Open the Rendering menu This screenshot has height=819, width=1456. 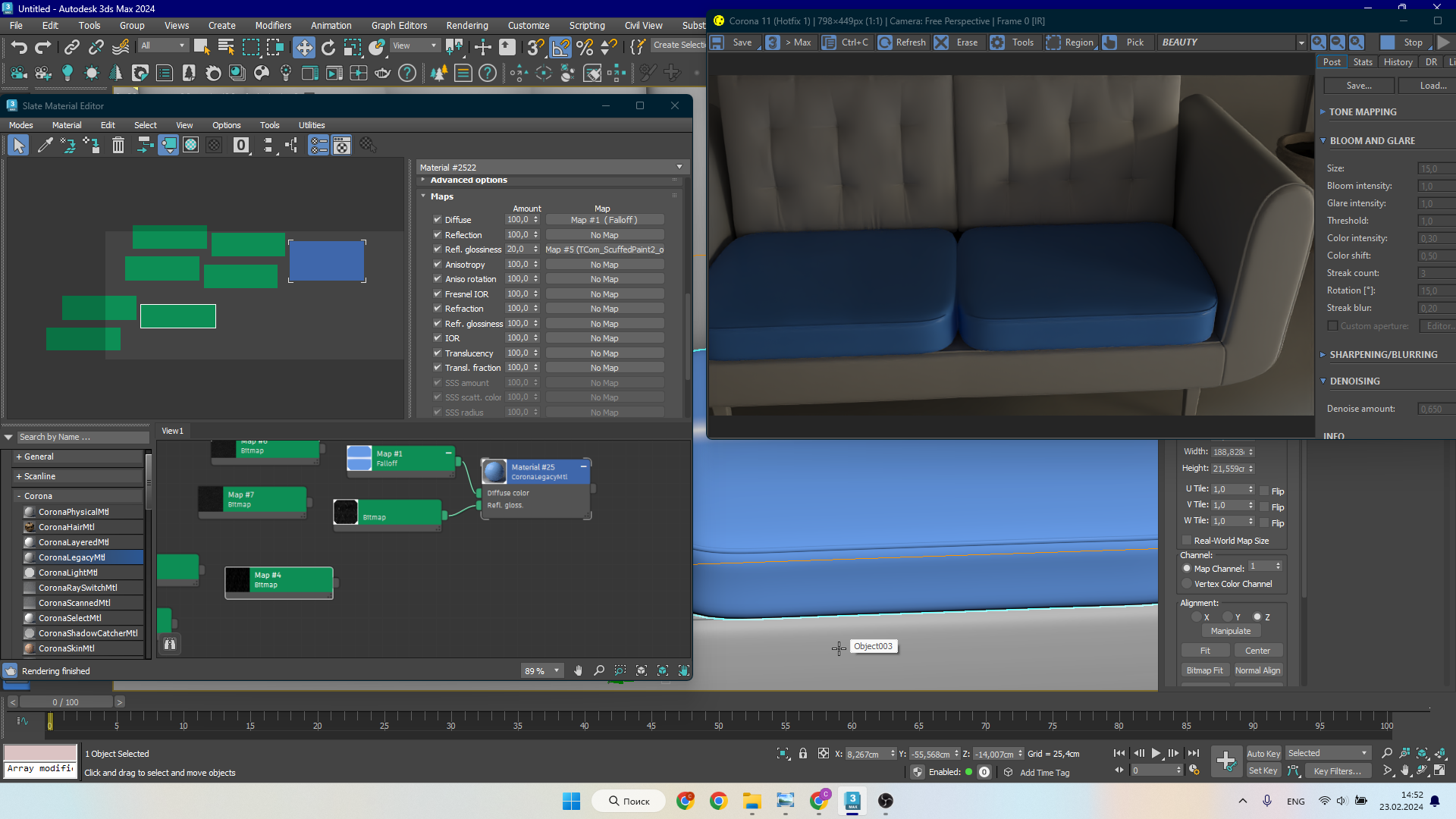466,25
